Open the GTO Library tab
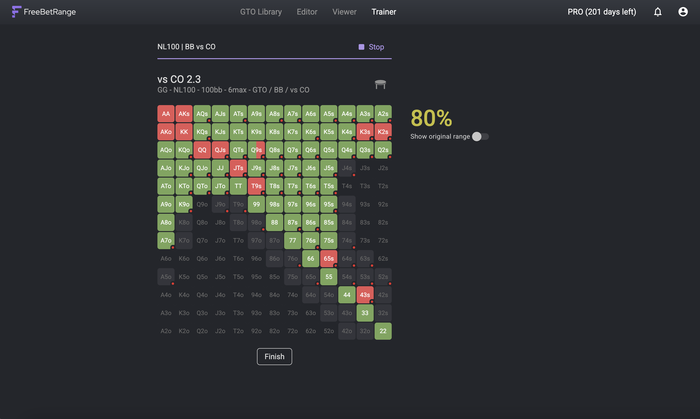The height and width of the screenshot is (419, 700). (260, 12)
